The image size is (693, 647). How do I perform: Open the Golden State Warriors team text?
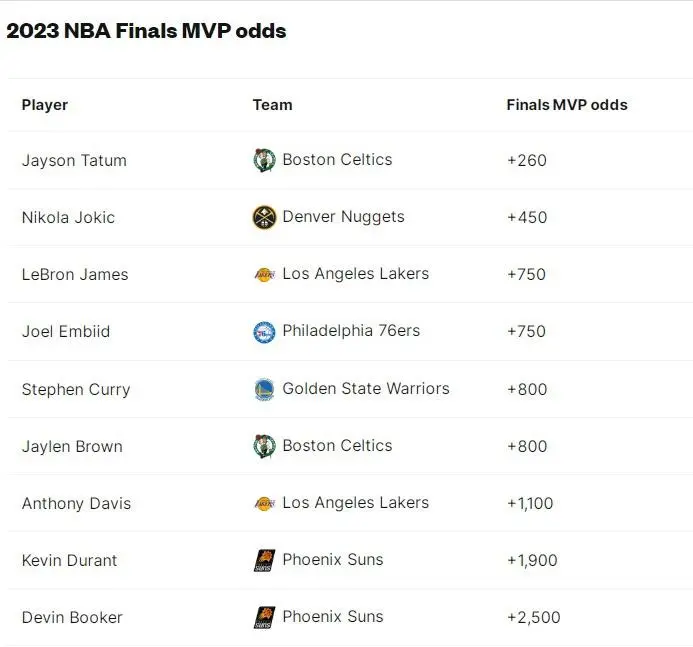[366, 388]
